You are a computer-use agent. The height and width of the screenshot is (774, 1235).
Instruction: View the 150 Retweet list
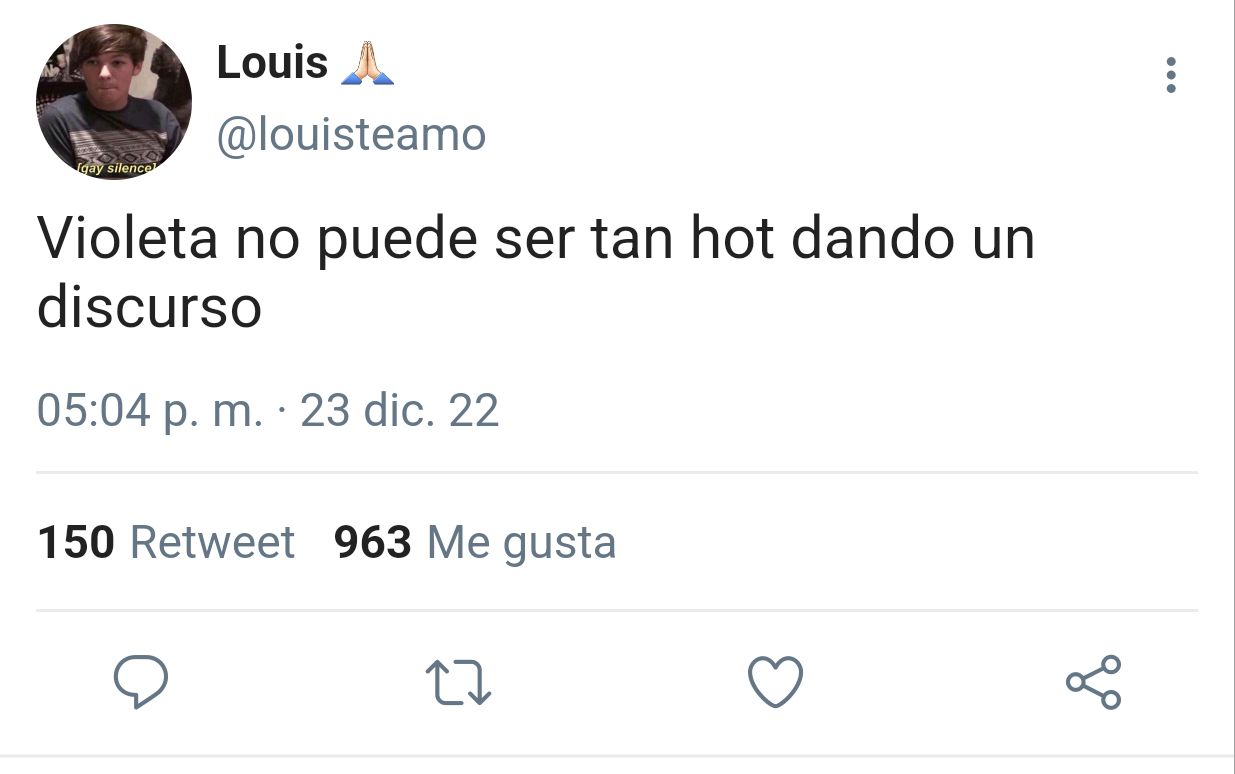pyautogui.click(x=166, y=542)
